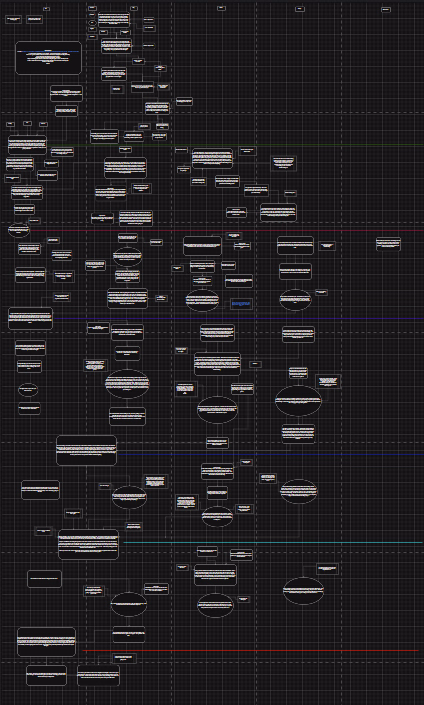The image size is (424, 705).
Task: Select the header label of the last column
Action: pos(386,9)
